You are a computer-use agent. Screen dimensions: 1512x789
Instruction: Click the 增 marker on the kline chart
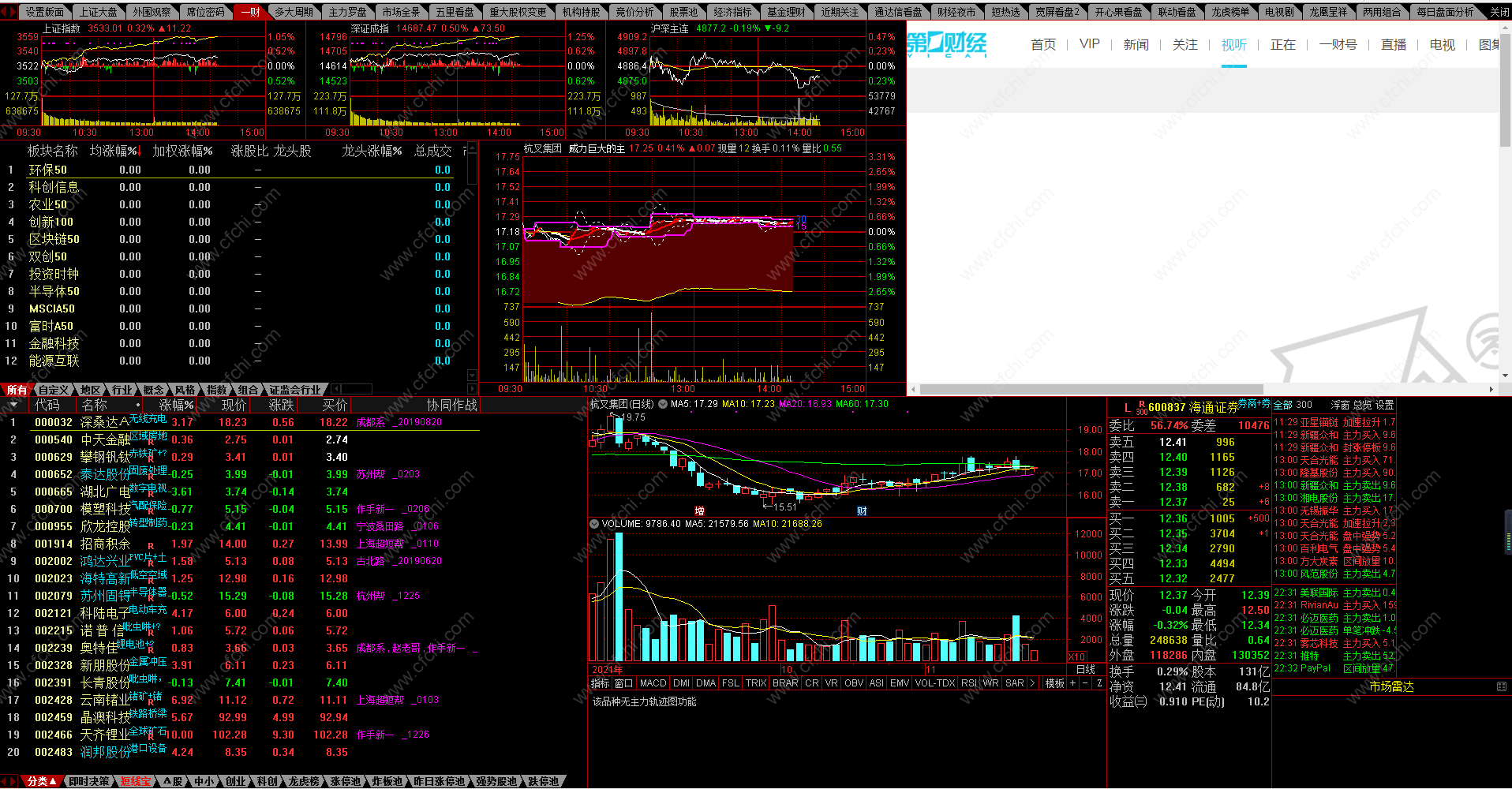699,510
